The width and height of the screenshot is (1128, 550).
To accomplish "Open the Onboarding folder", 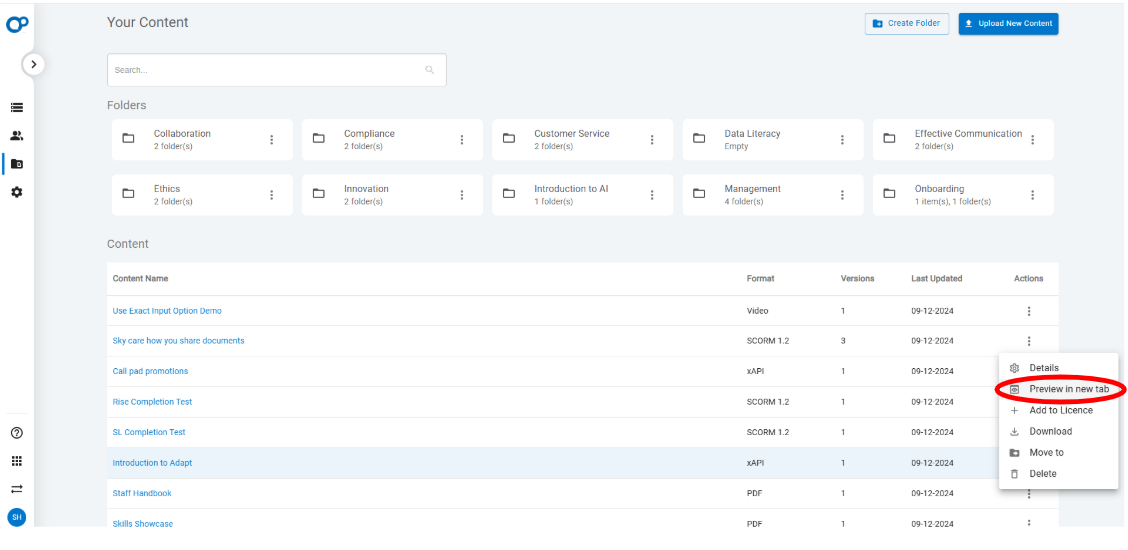I will coord(939,189).
